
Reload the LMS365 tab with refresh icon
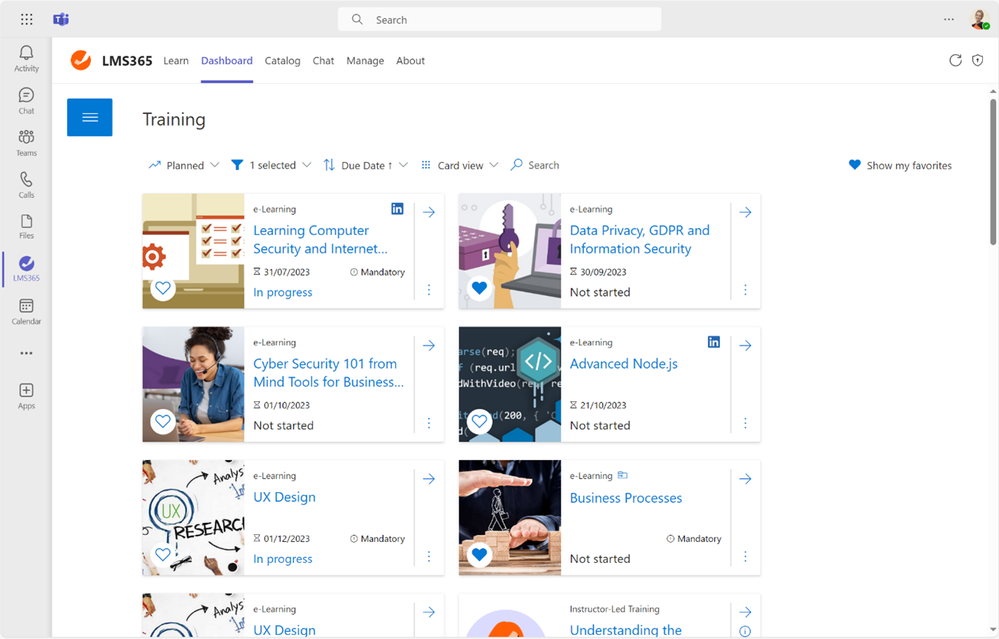(x=955, y=61)
